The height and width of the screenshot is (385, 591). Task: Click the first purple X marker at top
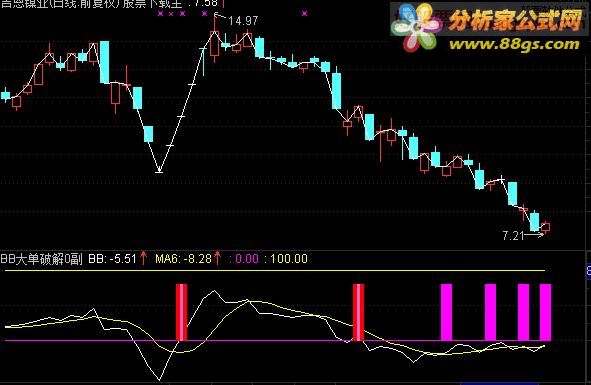(x=161, y=14)
